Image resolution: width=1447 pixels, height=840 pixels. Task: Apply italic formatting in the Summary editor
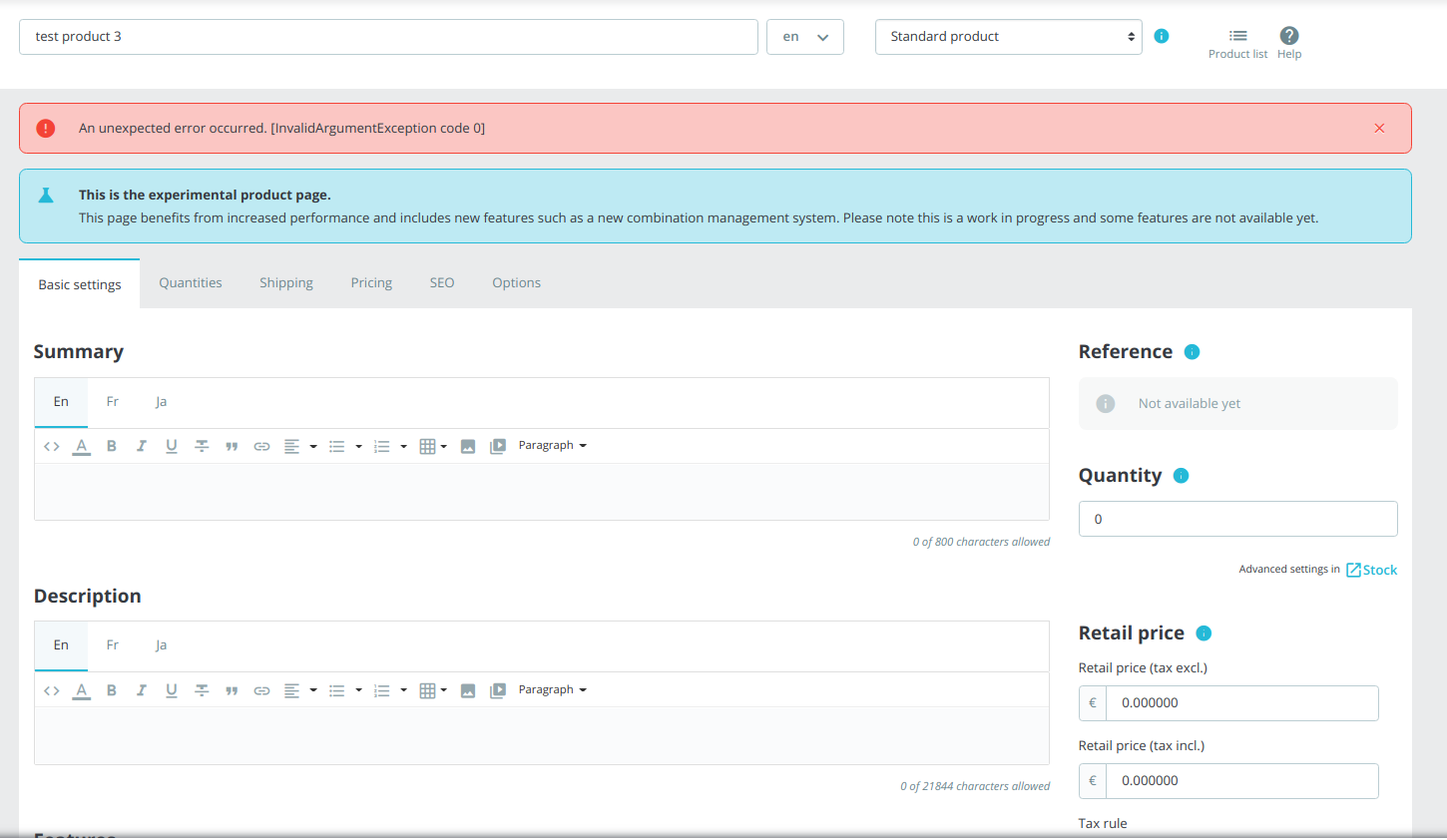[x=141, y=445]
